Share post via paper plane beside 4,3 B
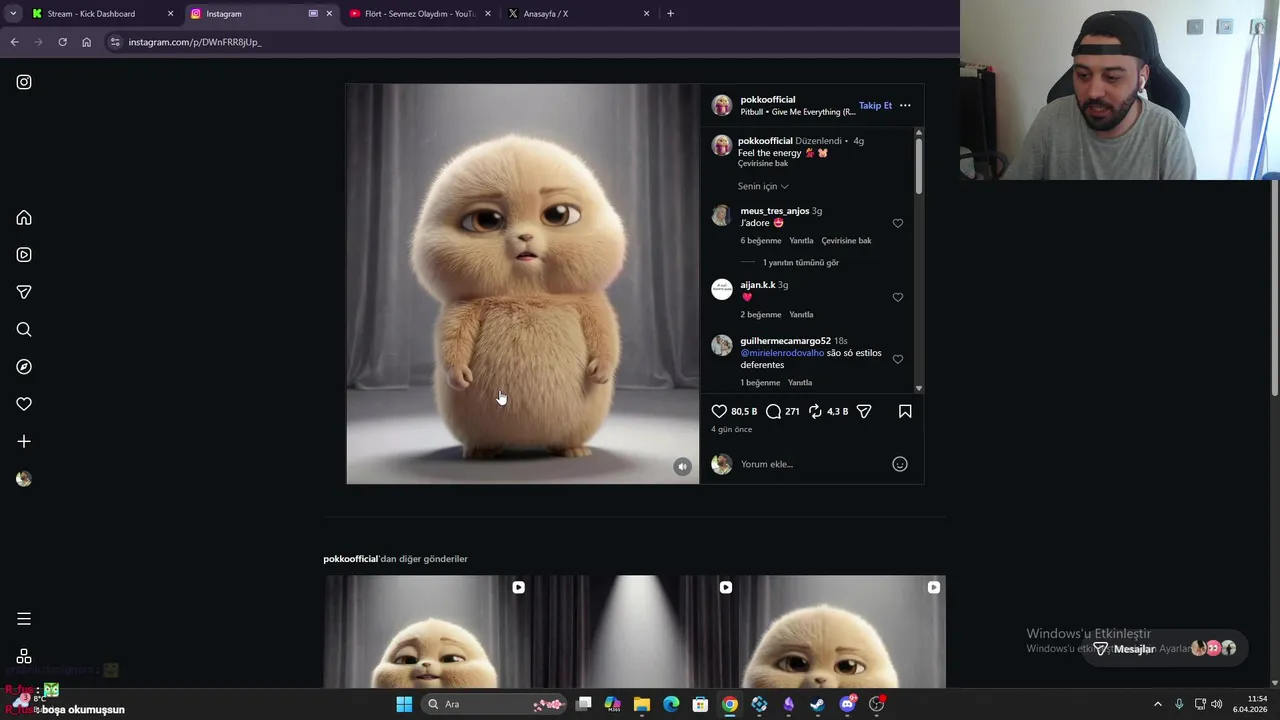1280x720 pixels. click(x=864, y=411)
